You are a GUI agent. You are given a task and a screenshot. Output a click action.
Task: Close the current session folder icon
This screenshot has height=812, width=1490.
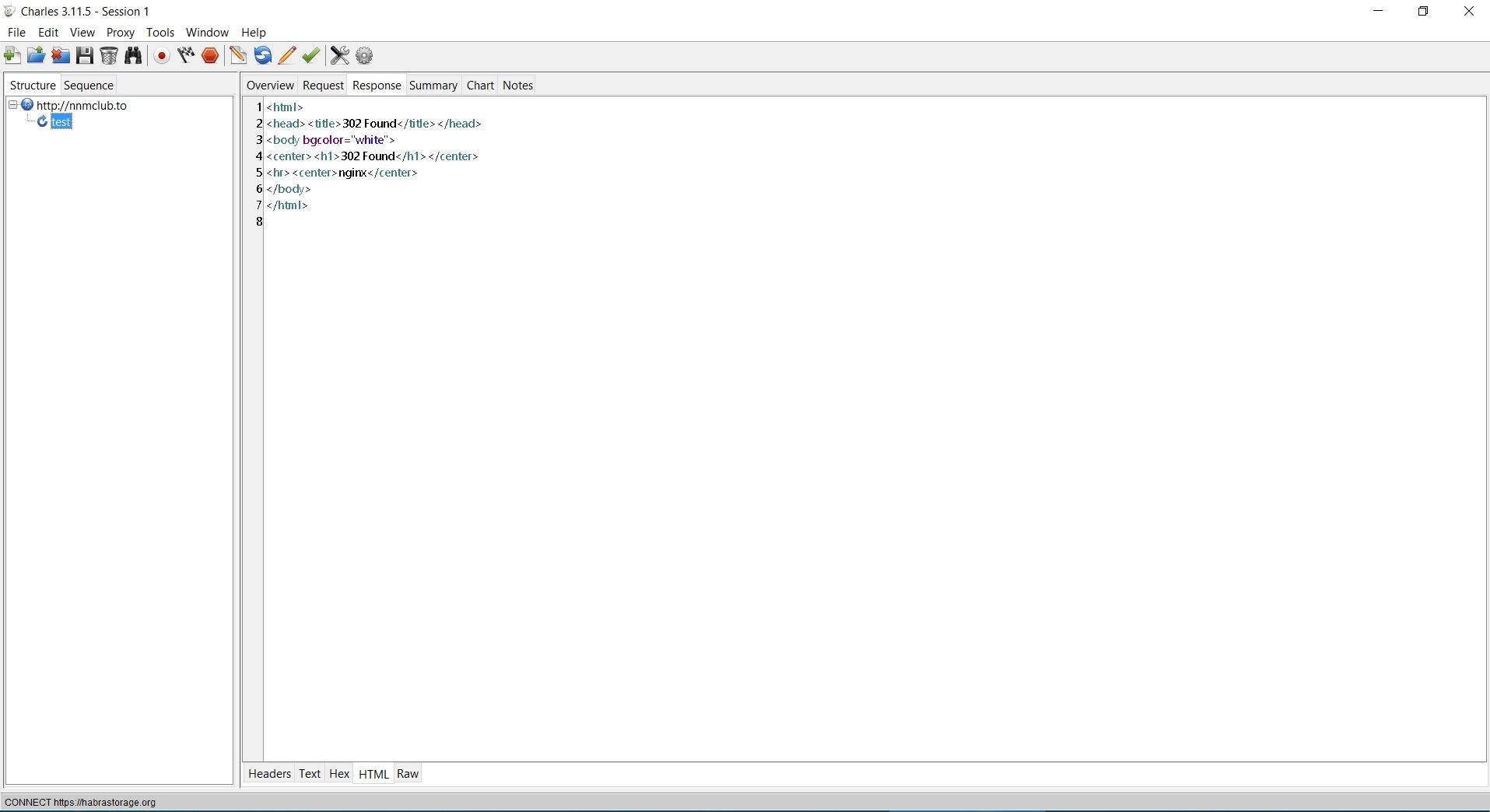(61, 55)
